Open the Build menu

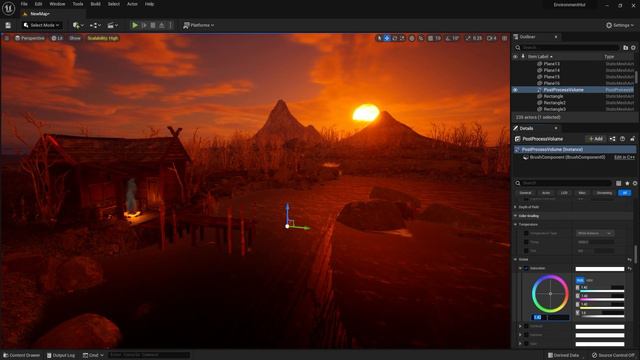96,4
